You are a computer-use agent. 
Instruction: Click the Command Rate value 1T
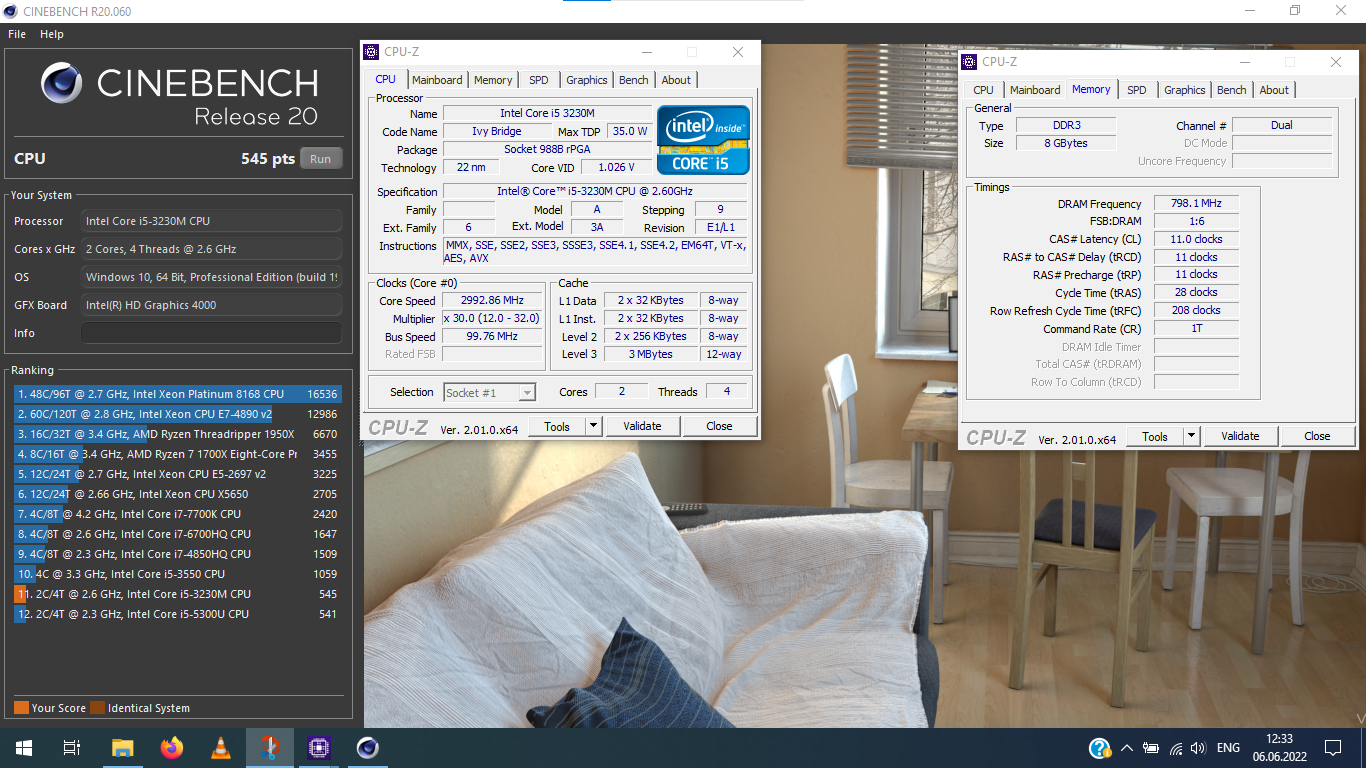coord(1196,329)
